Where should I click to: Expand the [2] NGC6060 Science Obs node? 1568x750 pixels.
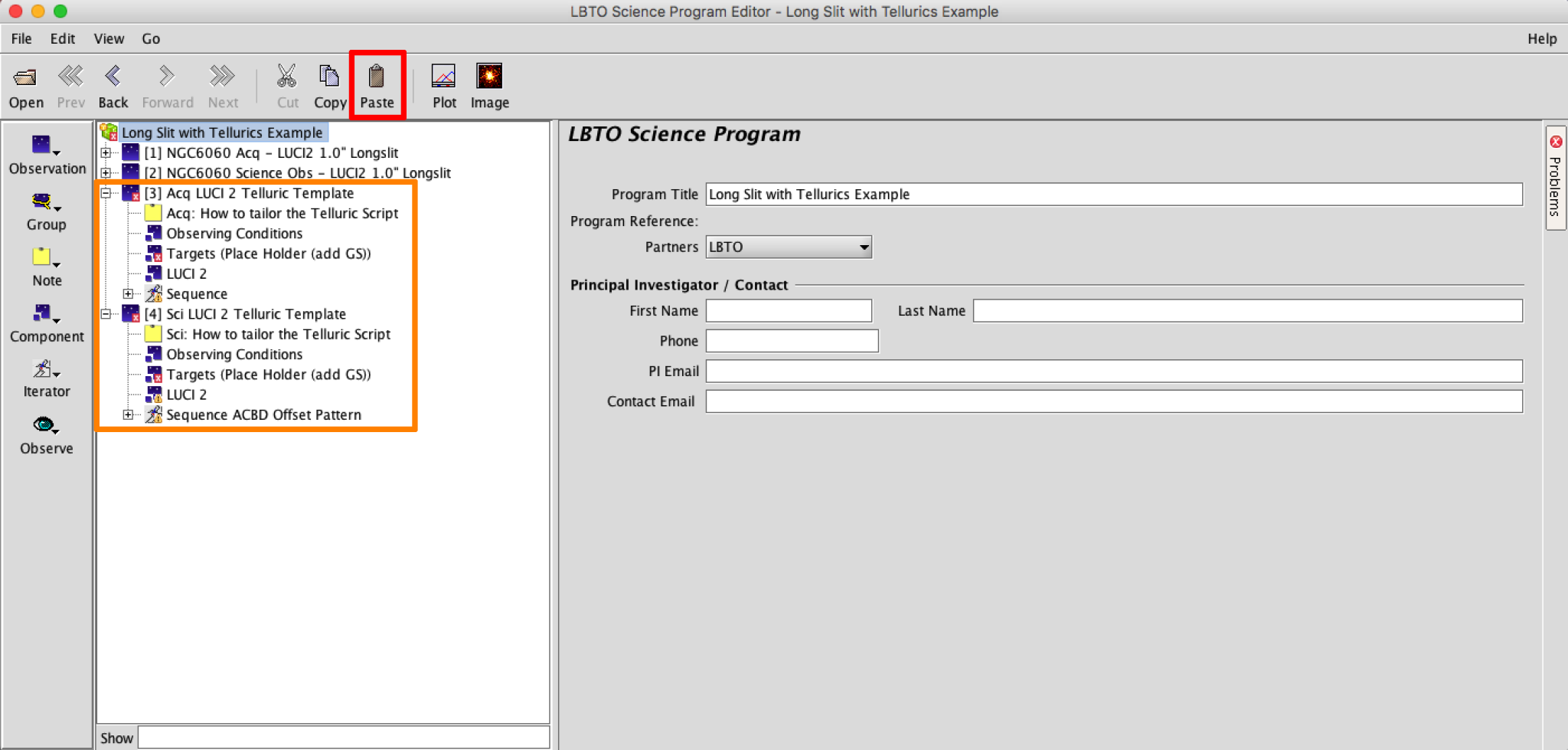pos(106,172)
